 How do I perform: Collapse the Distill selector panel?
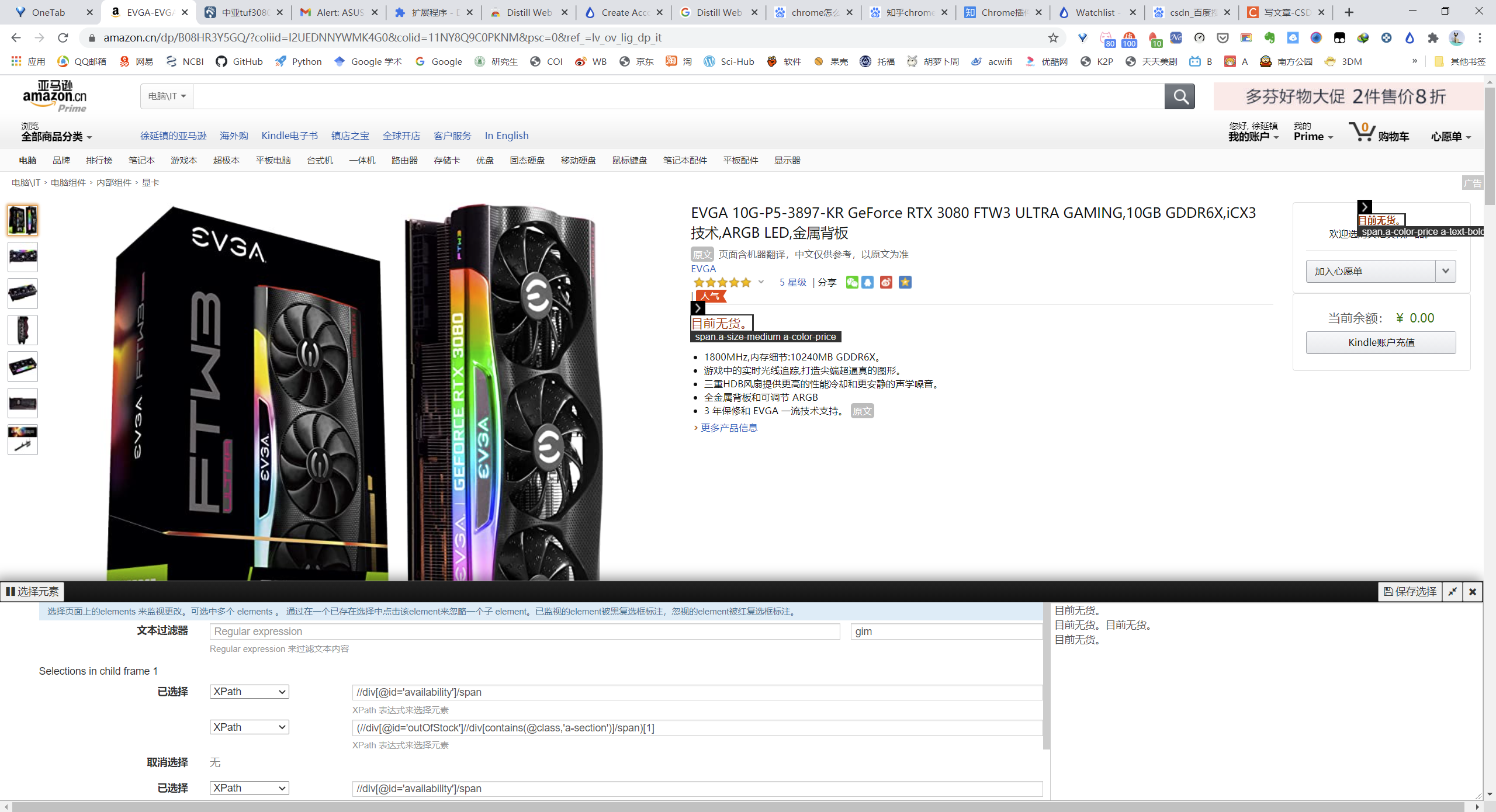click(x=1453, y=592)
